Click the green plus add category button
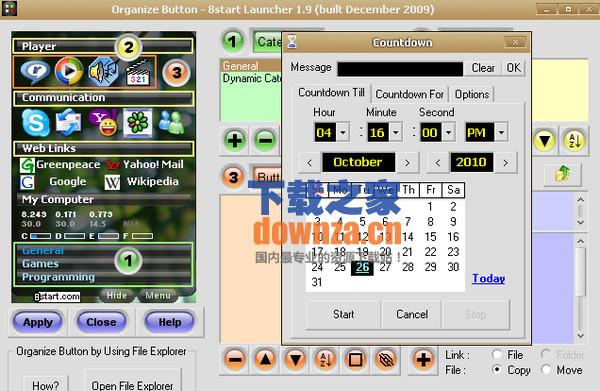 (235, 140)
